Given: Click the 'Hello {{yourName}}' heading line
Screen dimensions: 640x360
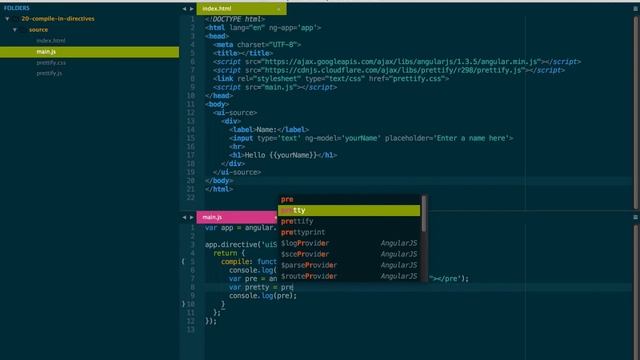Looking at the screenshot, I should coord(283,155).
